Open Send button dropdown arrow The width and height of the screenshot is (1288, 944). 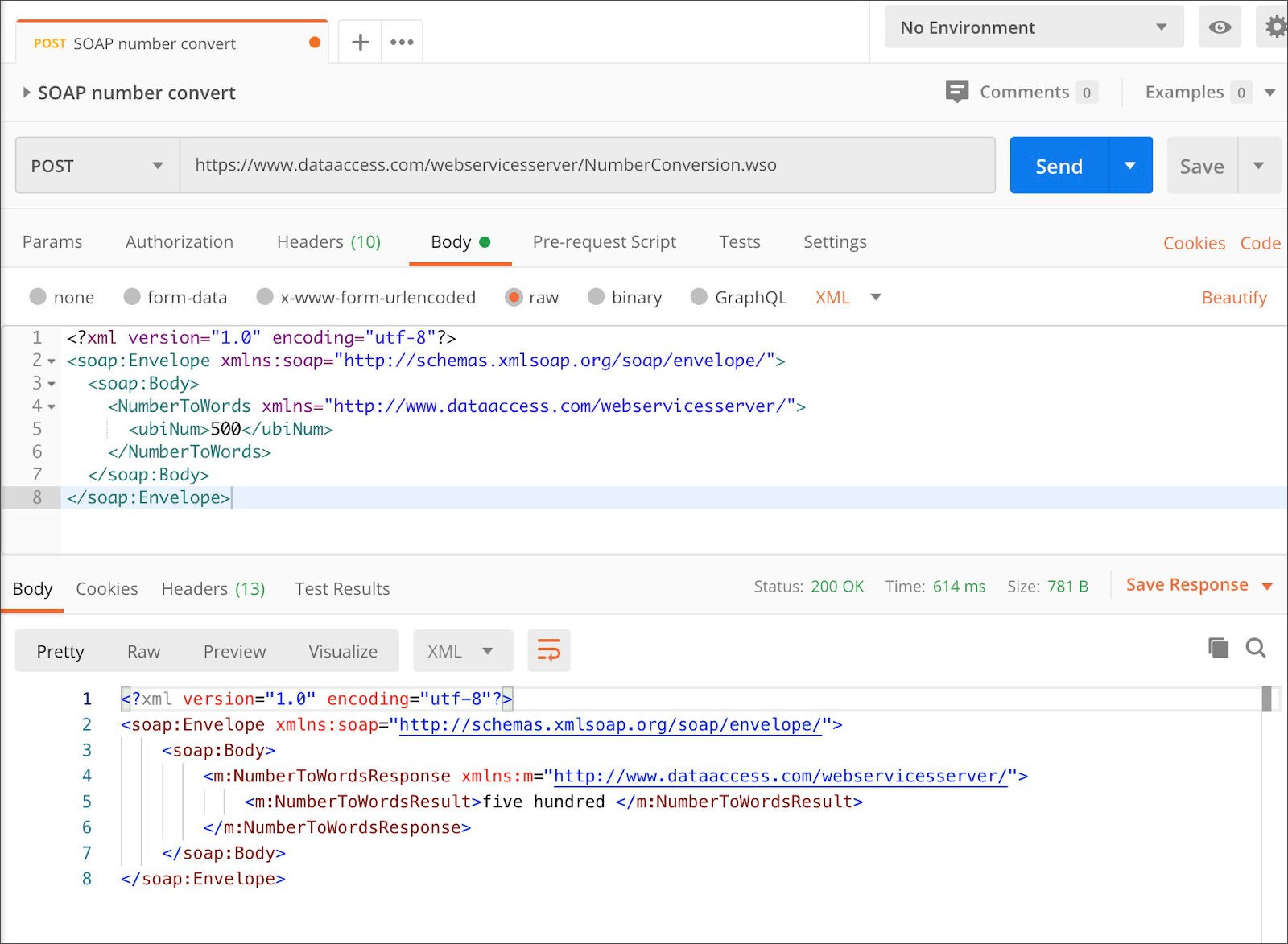(x=1130, y=166)
